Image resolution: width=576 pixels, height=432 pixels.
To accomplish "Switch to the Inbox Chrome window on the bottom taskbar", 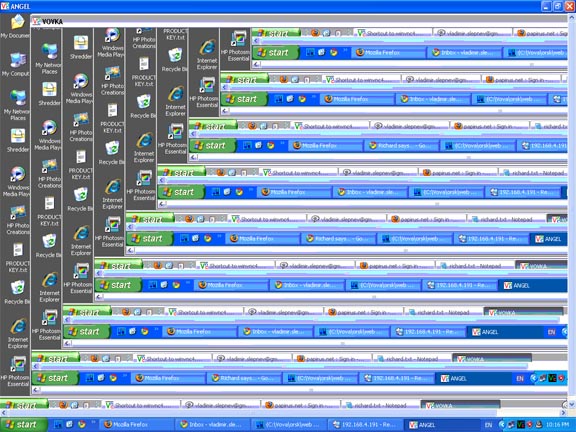I will tap(212, 425).
